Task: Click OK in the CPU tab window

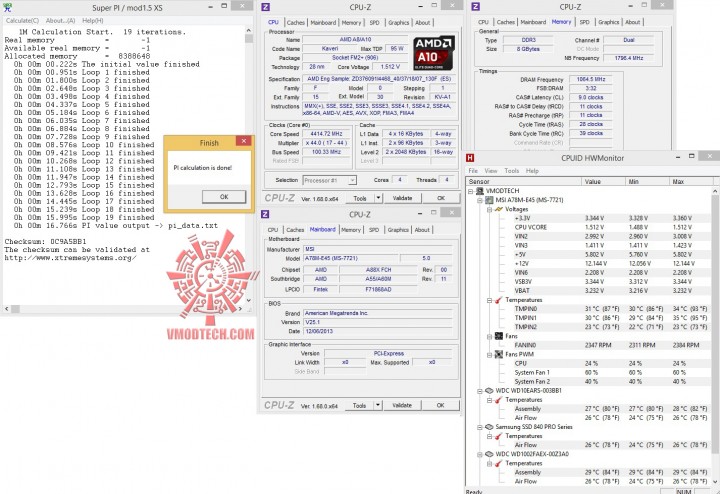Action: [x=441, y=198]
